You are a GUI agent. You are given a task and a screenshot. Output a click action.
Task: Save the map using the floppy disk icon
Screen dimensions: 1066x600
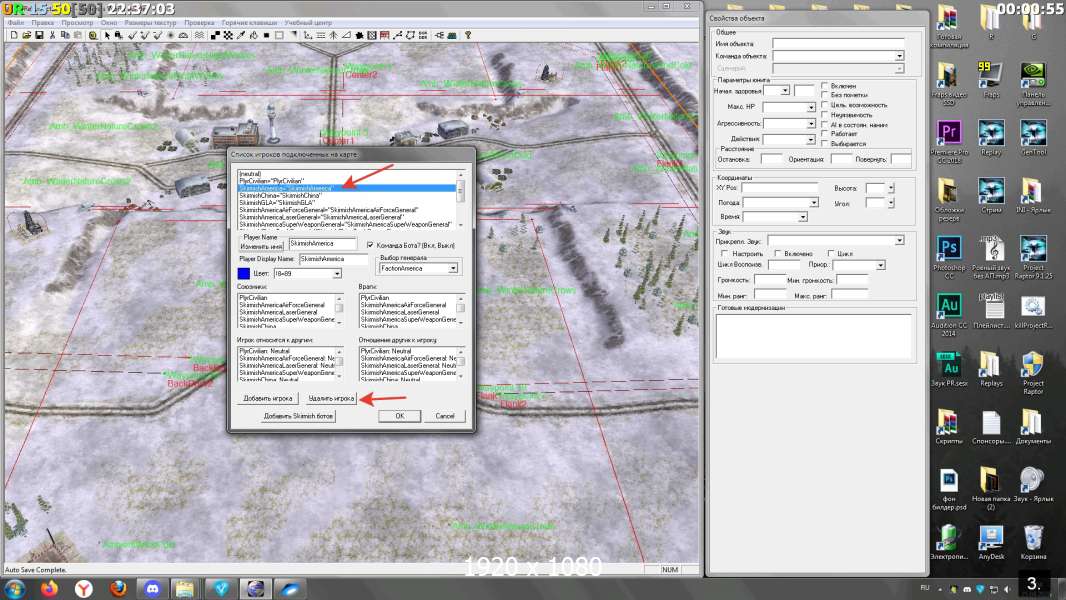pos(39,35)
